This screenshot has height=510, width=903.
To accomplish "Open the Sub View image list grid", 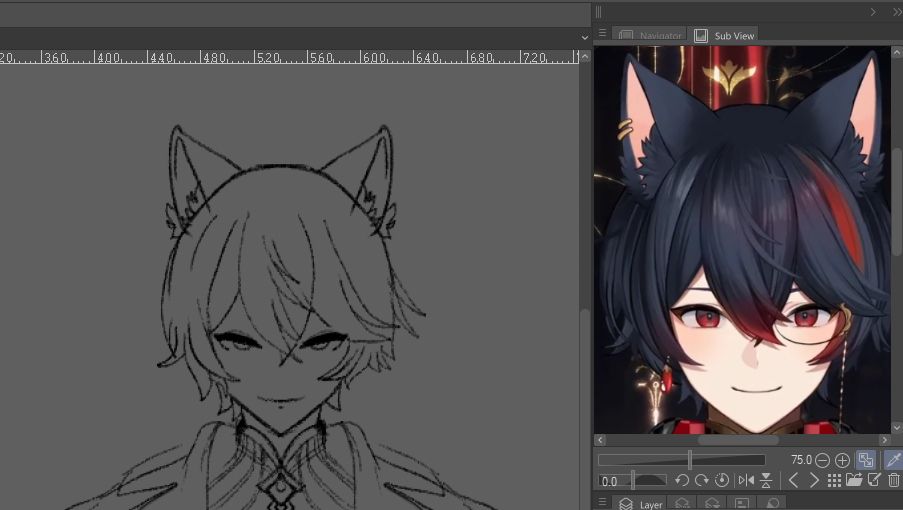I will (x=834, y=480).
